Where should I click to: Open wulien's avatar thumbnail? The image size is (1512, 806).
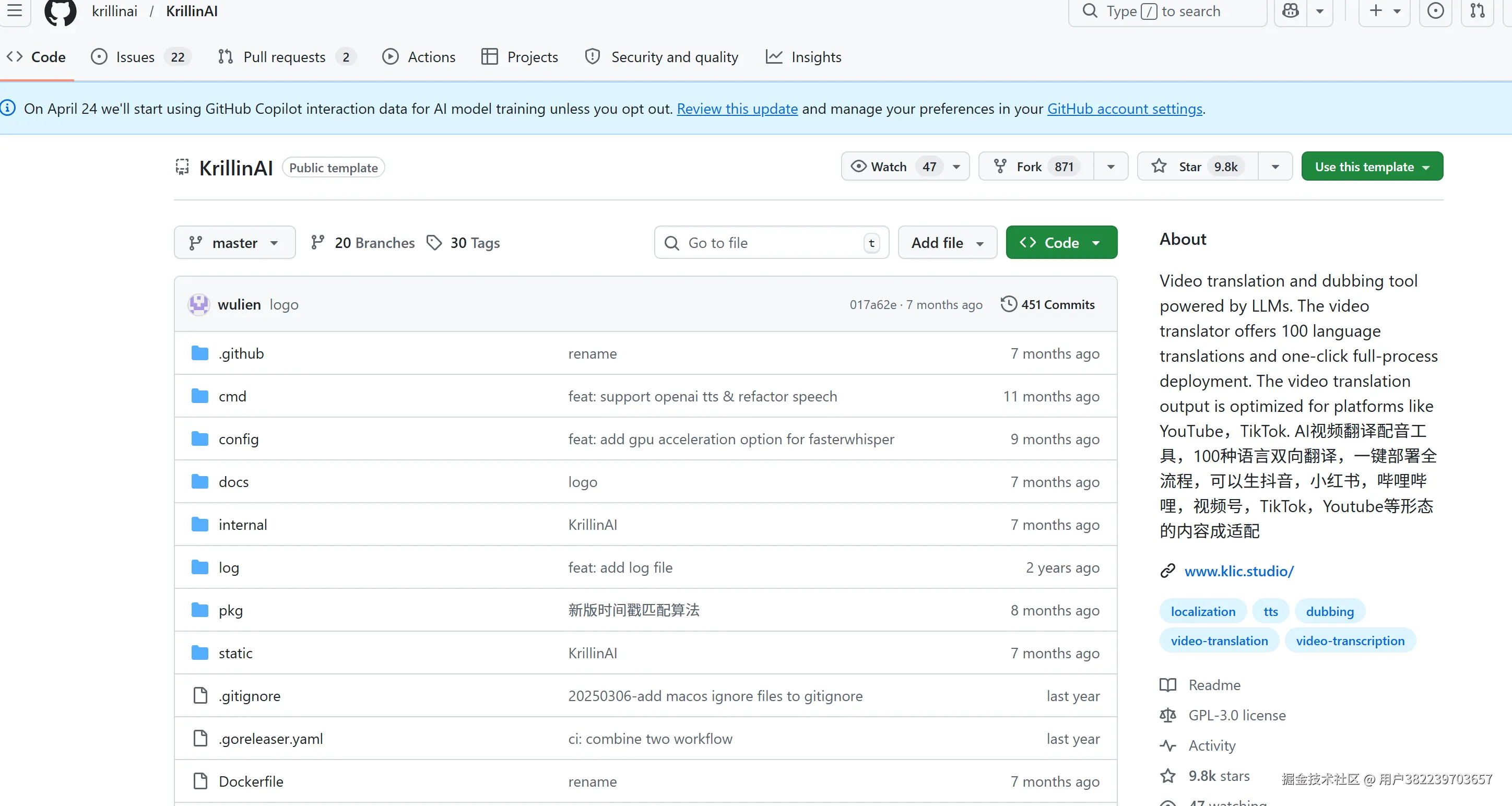tap(198, 304)
